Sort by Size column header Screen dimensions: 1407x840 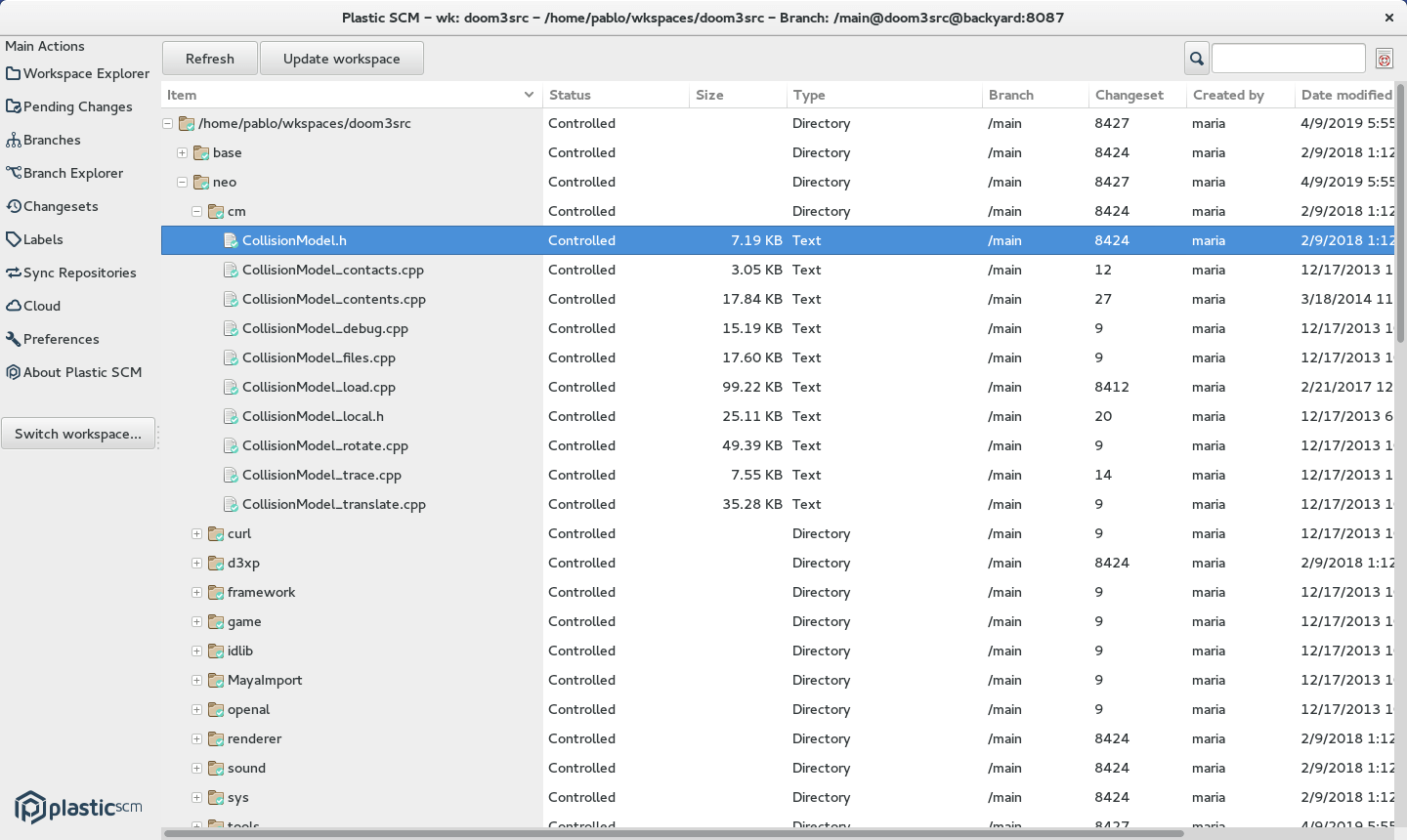(738, 95)
